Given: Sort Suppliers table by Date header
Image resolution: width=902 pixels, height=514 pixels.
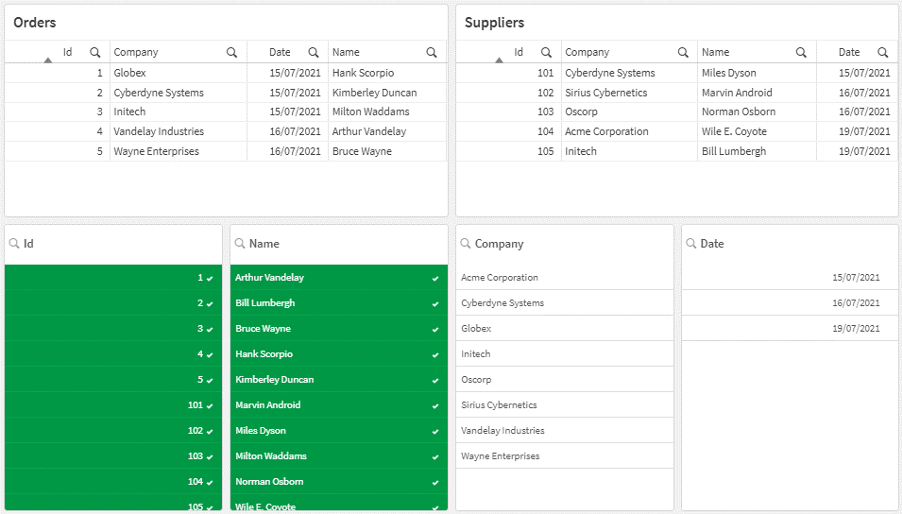Looking at the screenshot, I should point(849,52).
